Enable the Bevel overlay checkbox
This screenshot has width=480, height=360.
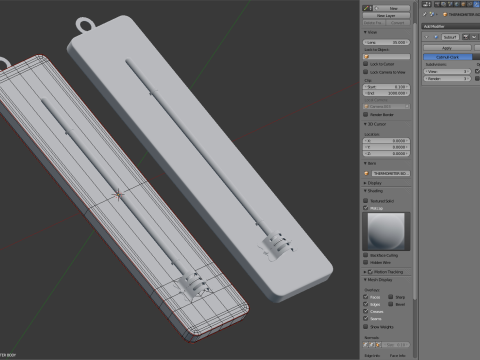pyautogui.click(x=391, y=304)
